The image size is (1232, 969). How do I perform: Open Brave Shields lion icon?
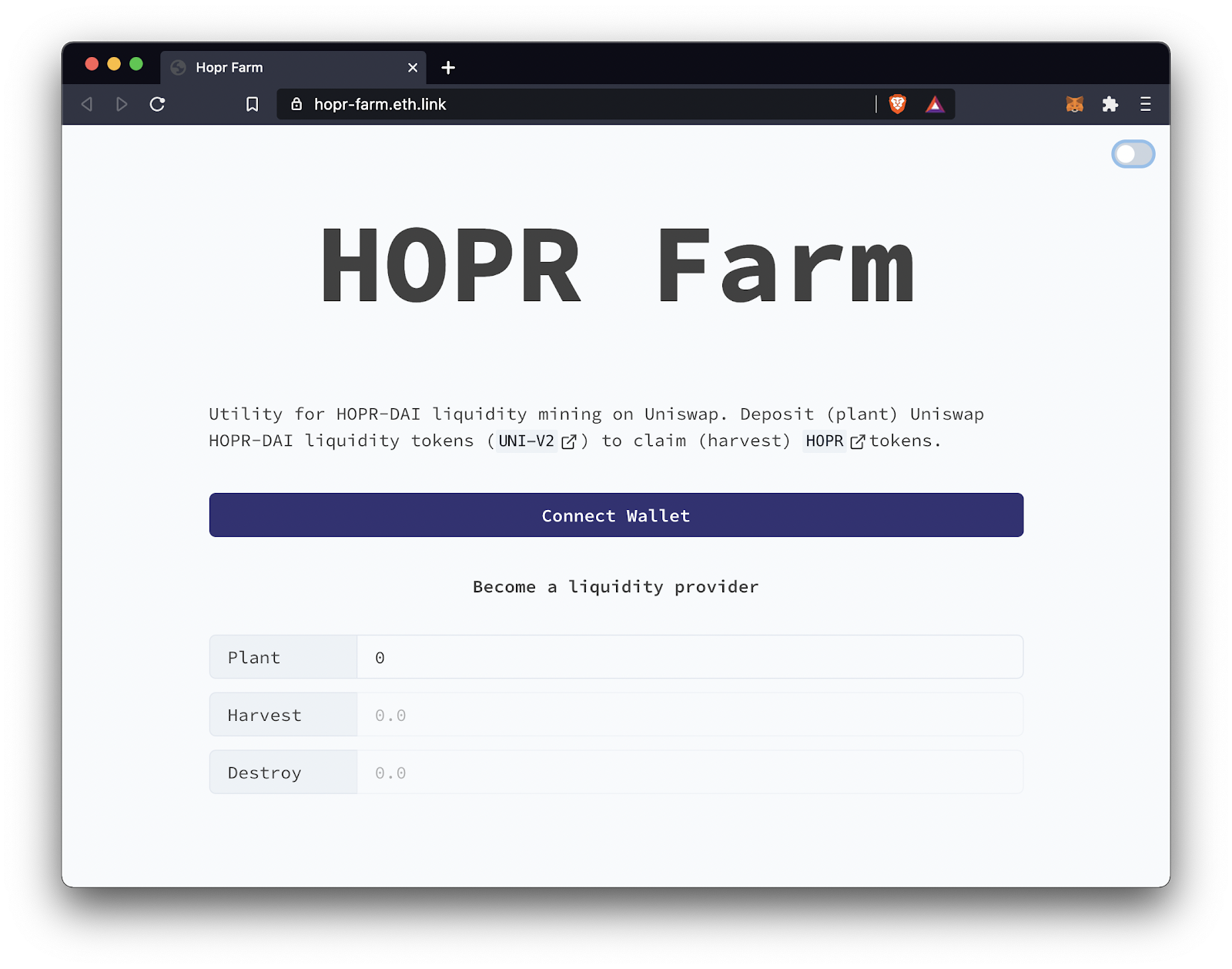(x=898, y=104)
